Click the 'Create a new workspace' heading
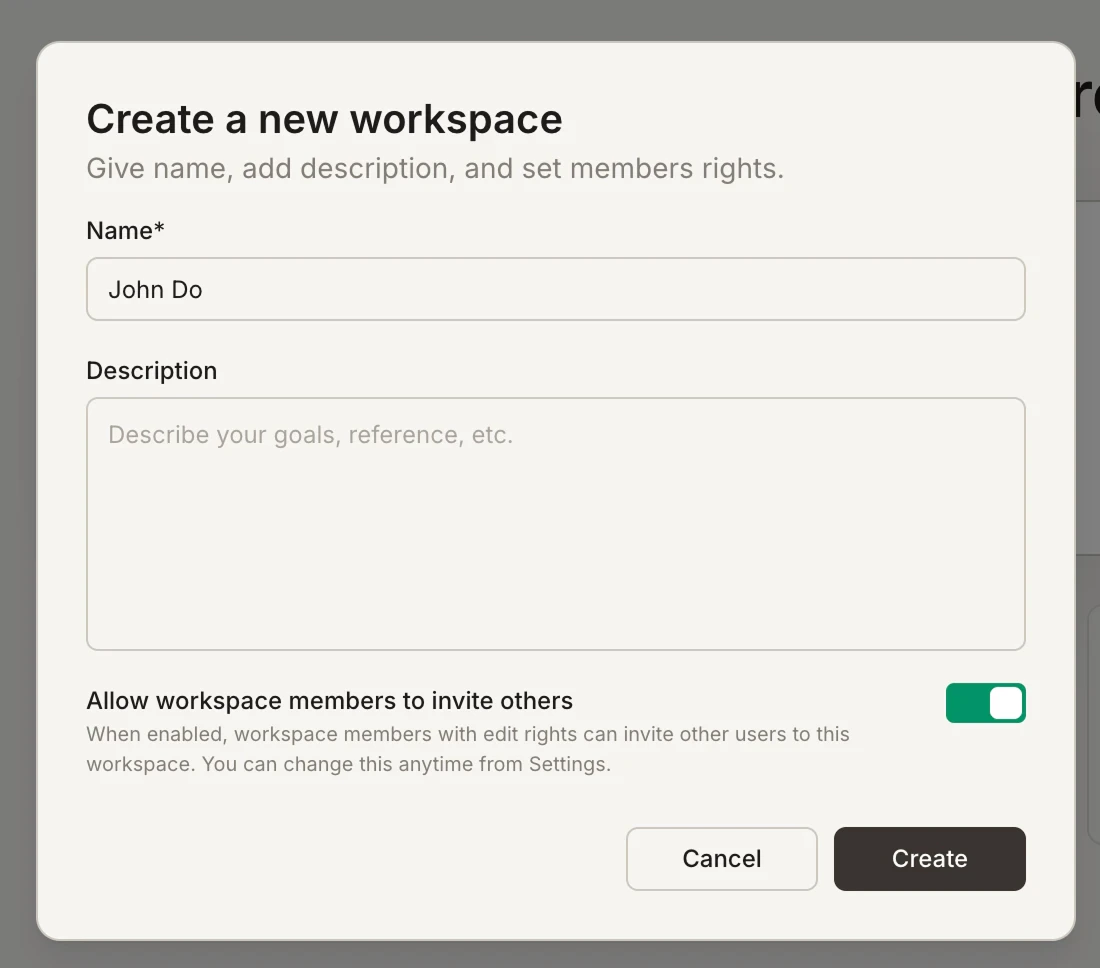 coord(324,118)
